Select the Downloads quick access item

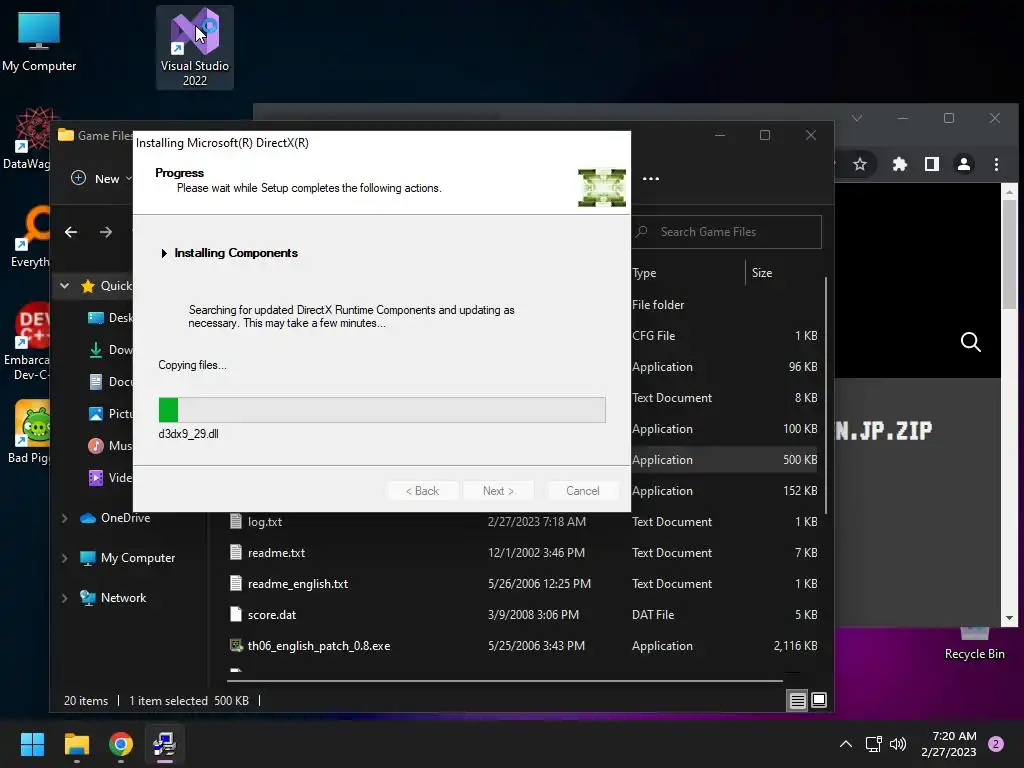(x=110, y=349)
